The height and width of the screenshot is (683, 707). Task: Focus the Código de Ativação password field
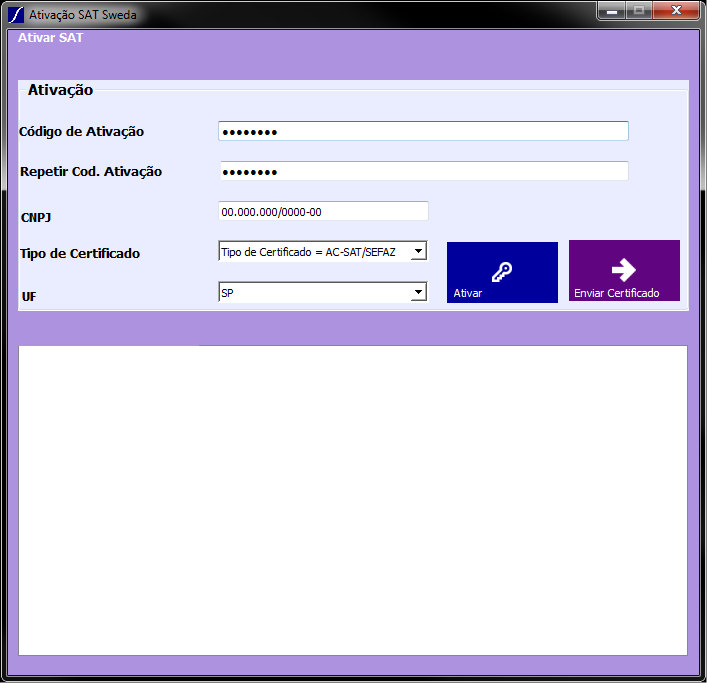pyautogui.click(x=423, y=131)
